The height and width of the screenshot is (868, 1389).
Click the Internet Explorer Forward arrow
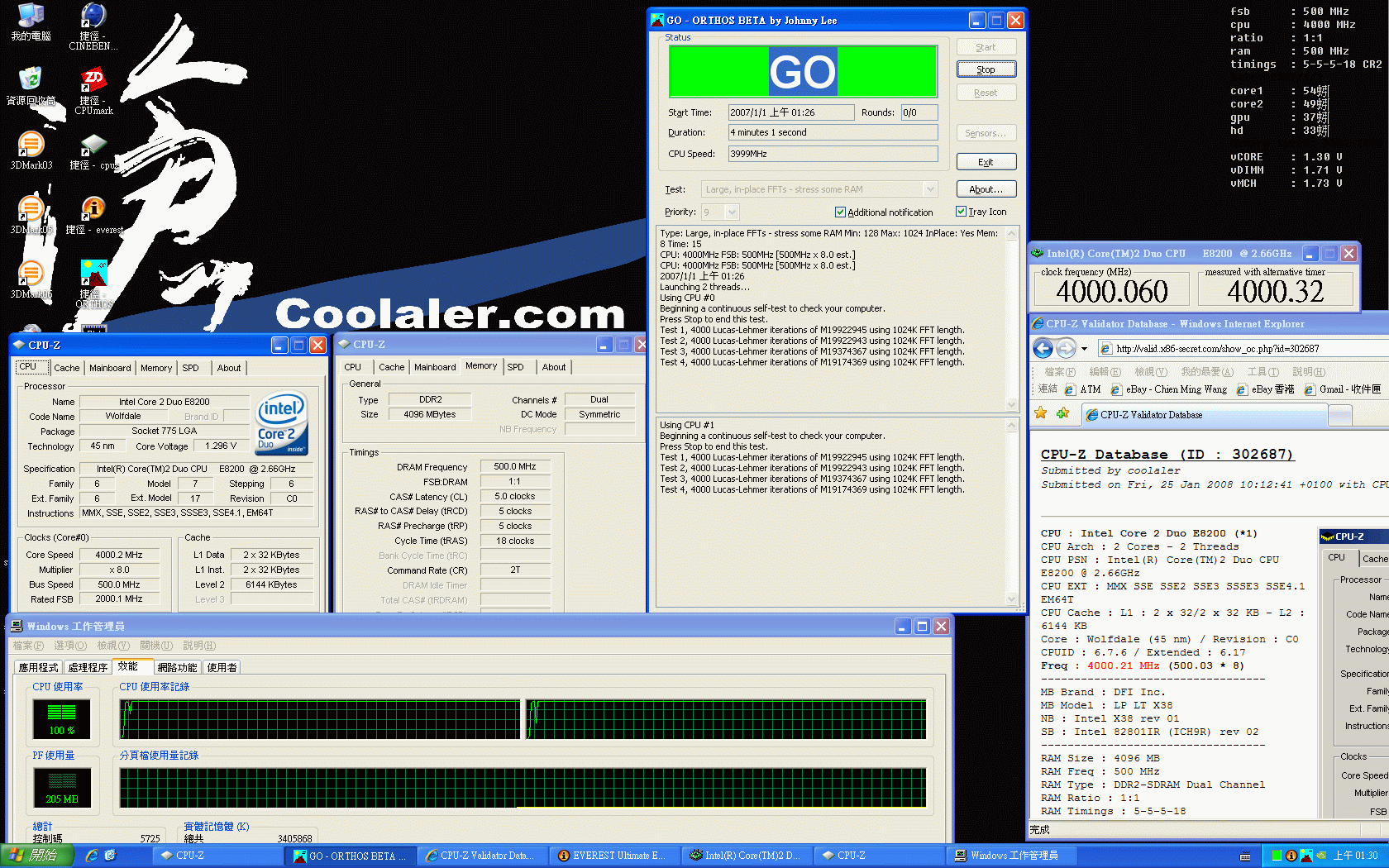tap(1066, 348)
